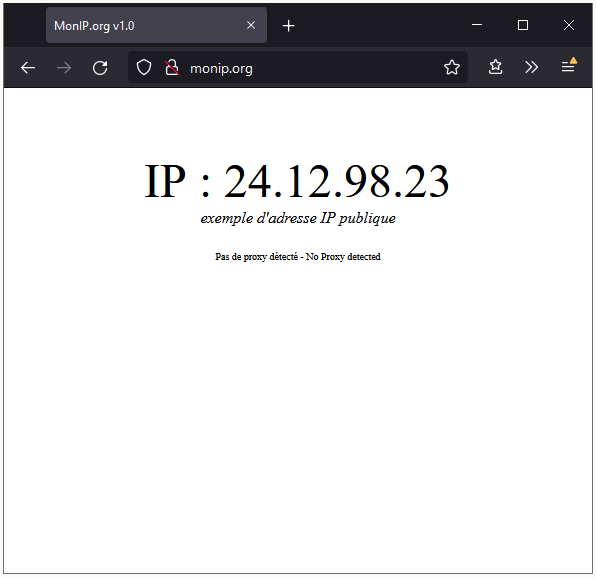Click the IP : 24.12.98.23 heading

[297, 181]
